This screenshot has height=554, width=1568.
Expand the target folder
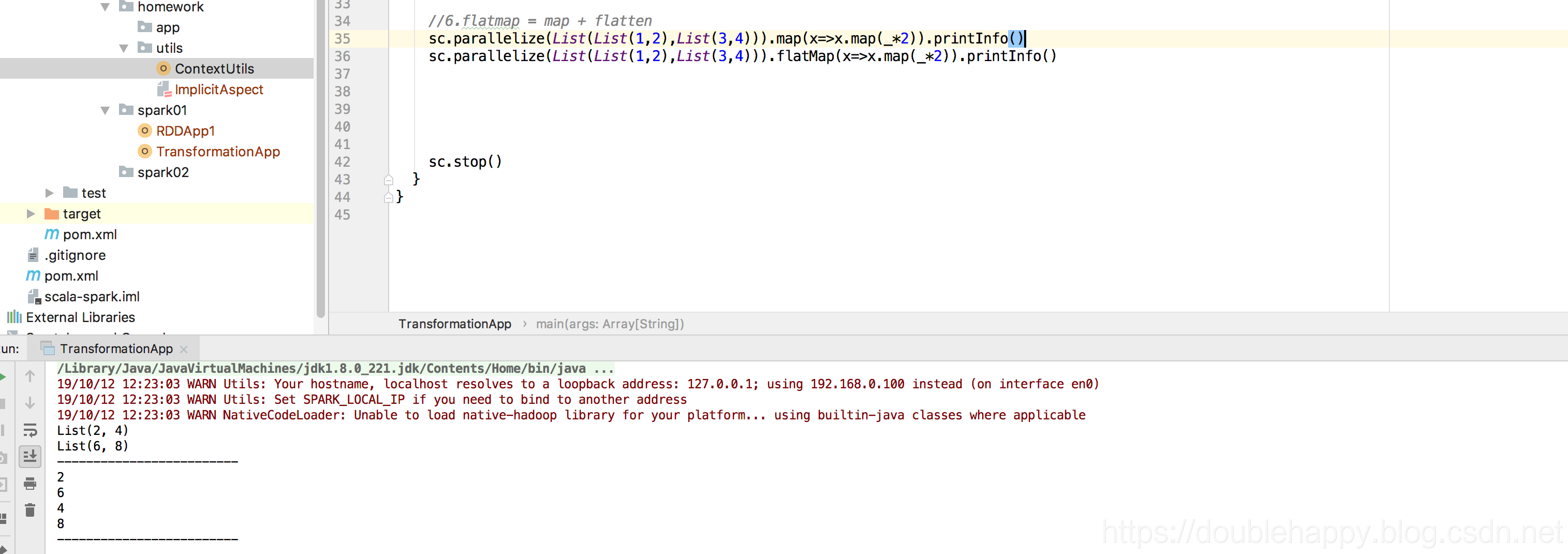click(31, 214)
